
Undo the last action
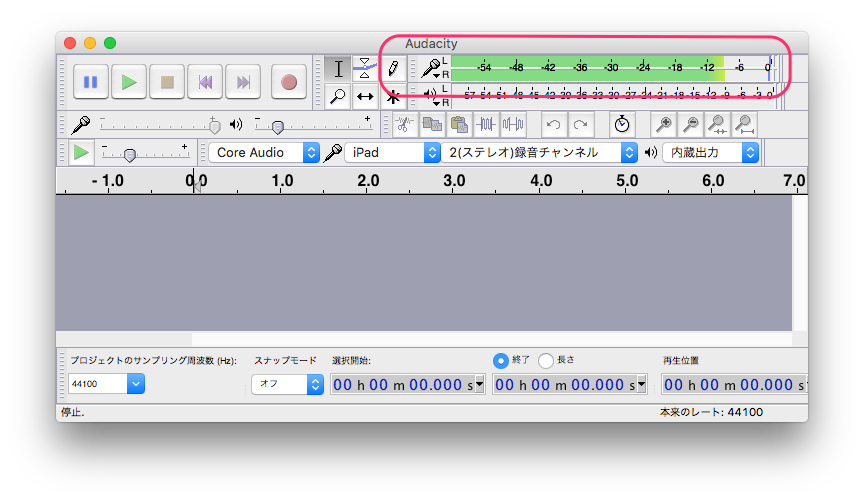(x=554, y=125)
